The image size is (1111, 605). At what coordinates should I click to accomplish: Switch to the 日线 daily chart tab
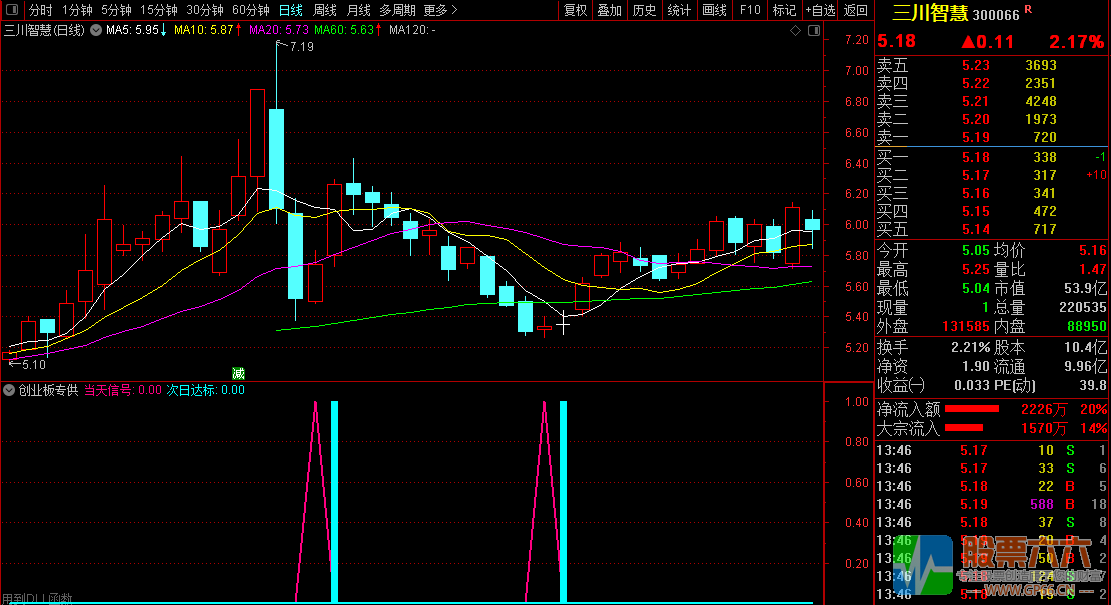tap(290, 10)
